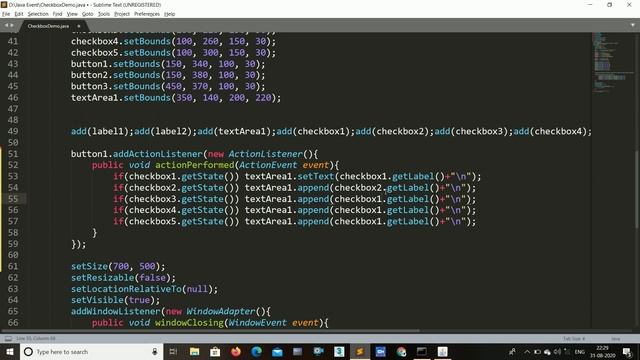Click checkbox3 in line 55 condition

tap(152, 199)
